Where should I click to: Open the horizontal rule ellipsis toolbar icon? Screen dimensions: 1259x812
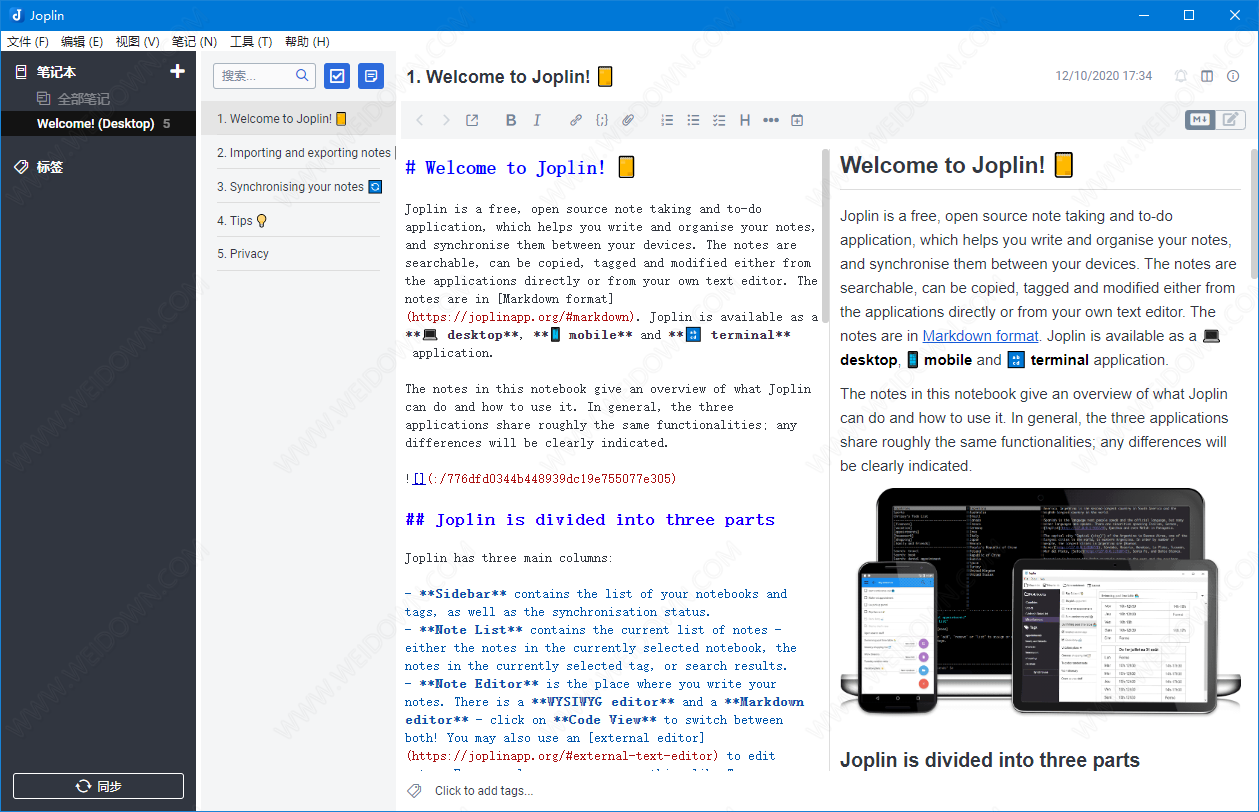click(x=771, y=120)
